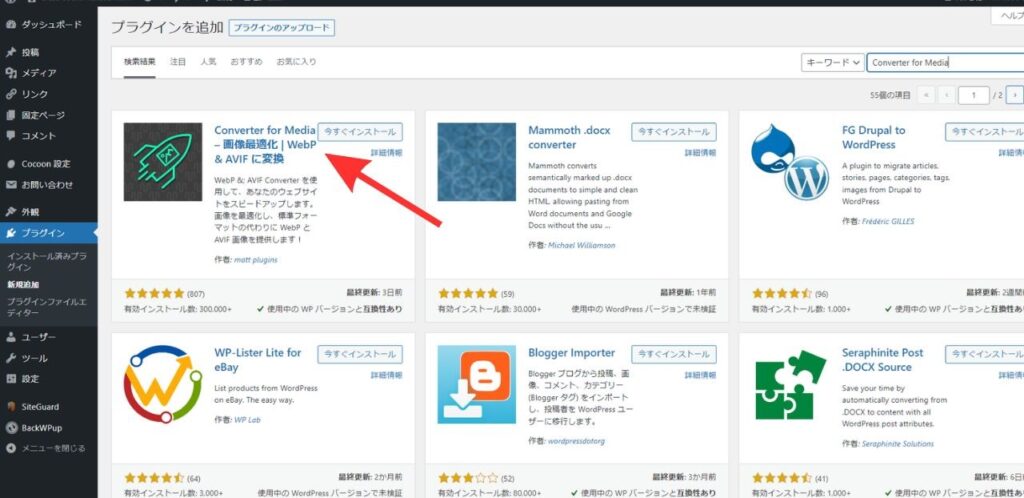Click the メディア media icon
Viewport: 1024px width, 498px height.
pos(10,73)
